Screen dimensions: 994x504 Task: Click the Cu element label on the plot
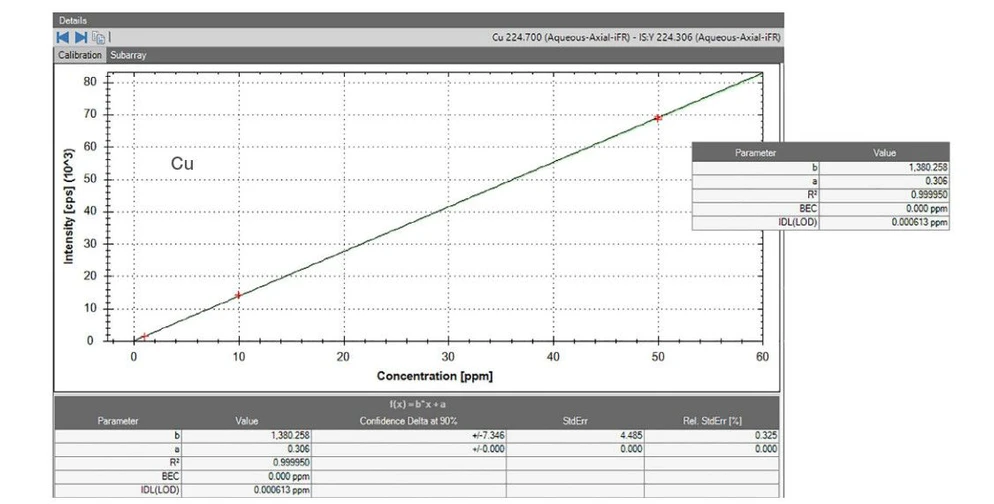point(182,164)
